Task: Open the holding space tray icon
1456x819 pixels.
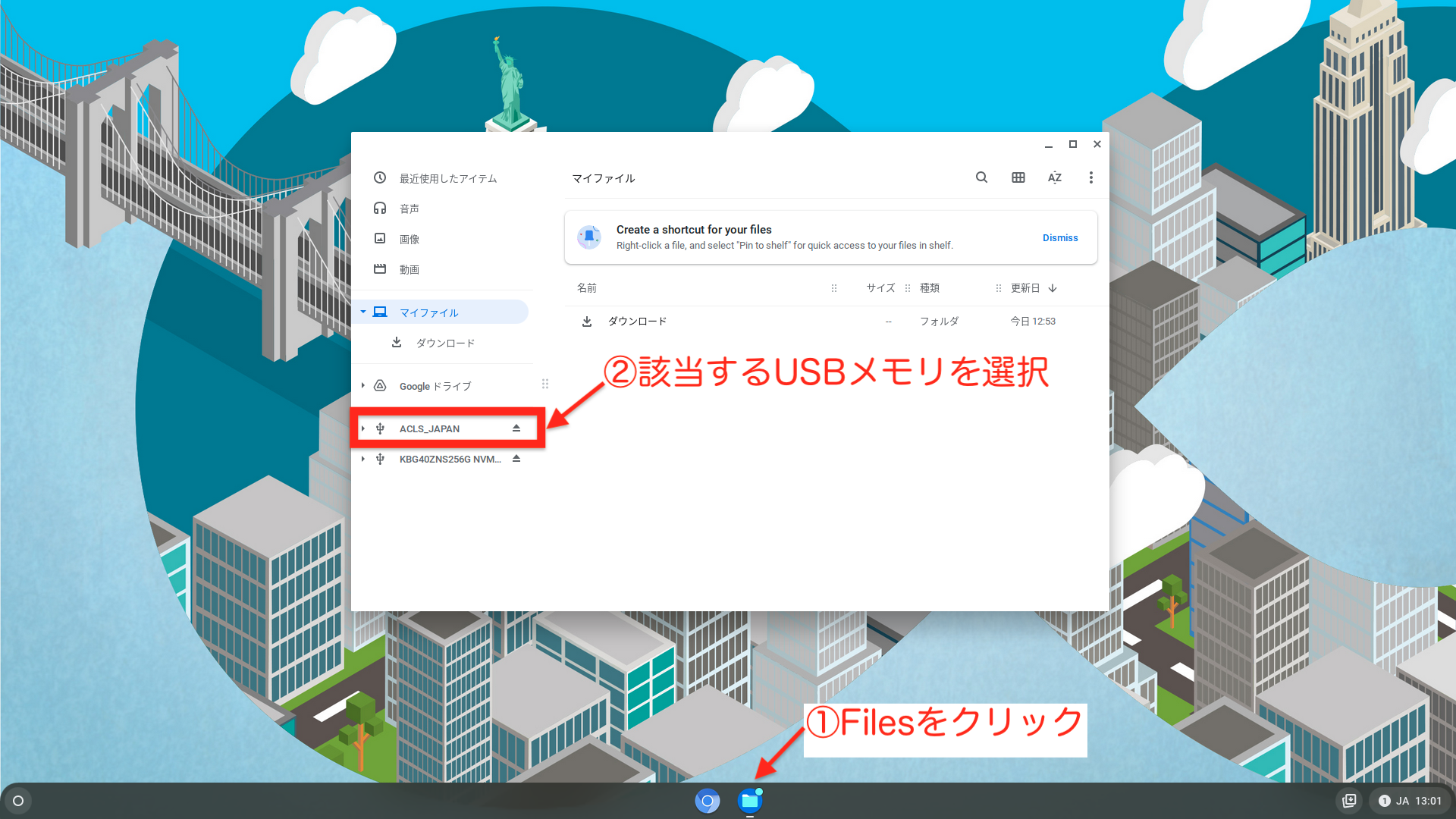Action: (x=1349, y=801)
